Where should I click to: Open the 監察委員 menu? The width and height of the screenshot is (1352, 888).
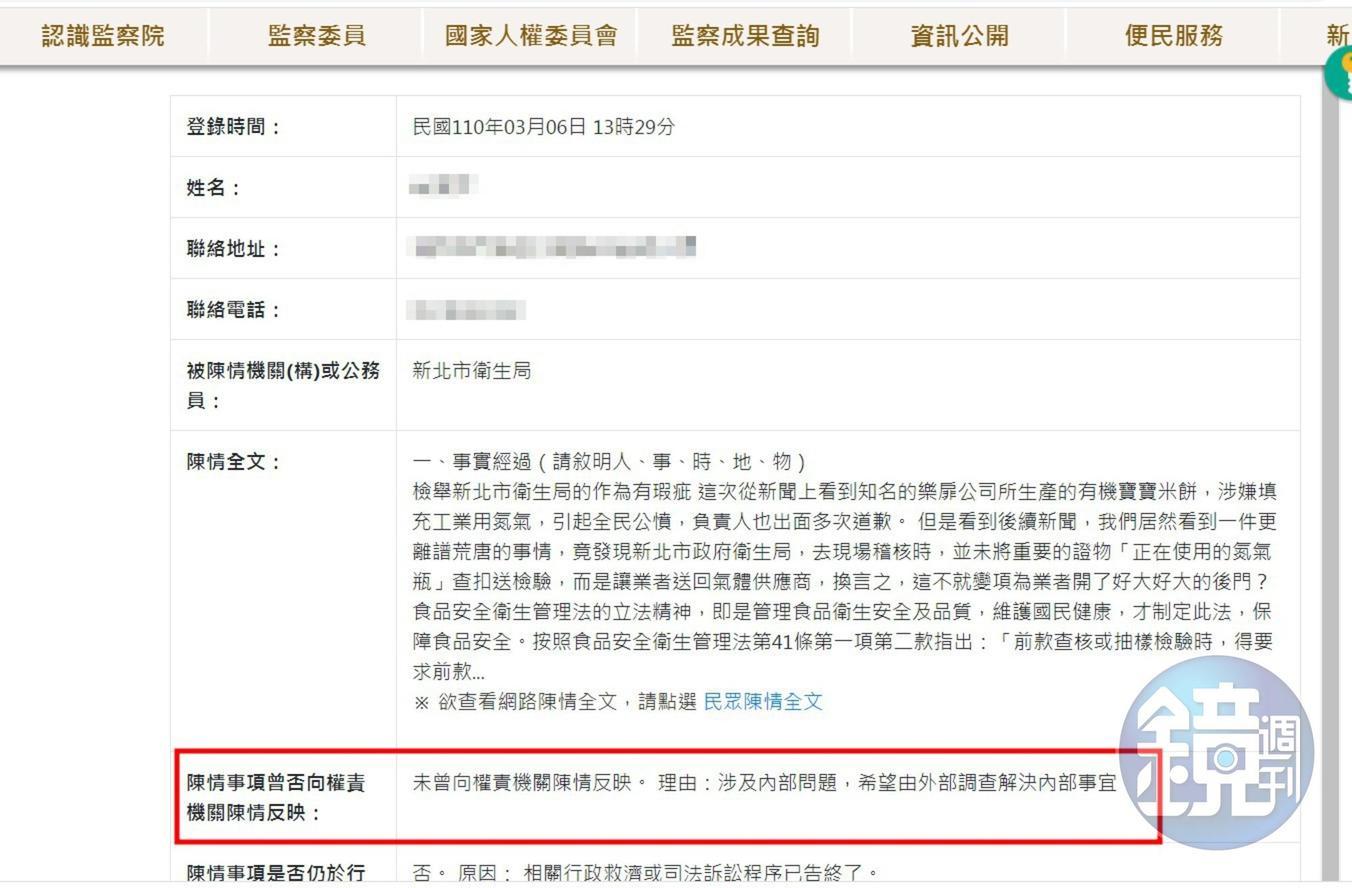[317, 36]
